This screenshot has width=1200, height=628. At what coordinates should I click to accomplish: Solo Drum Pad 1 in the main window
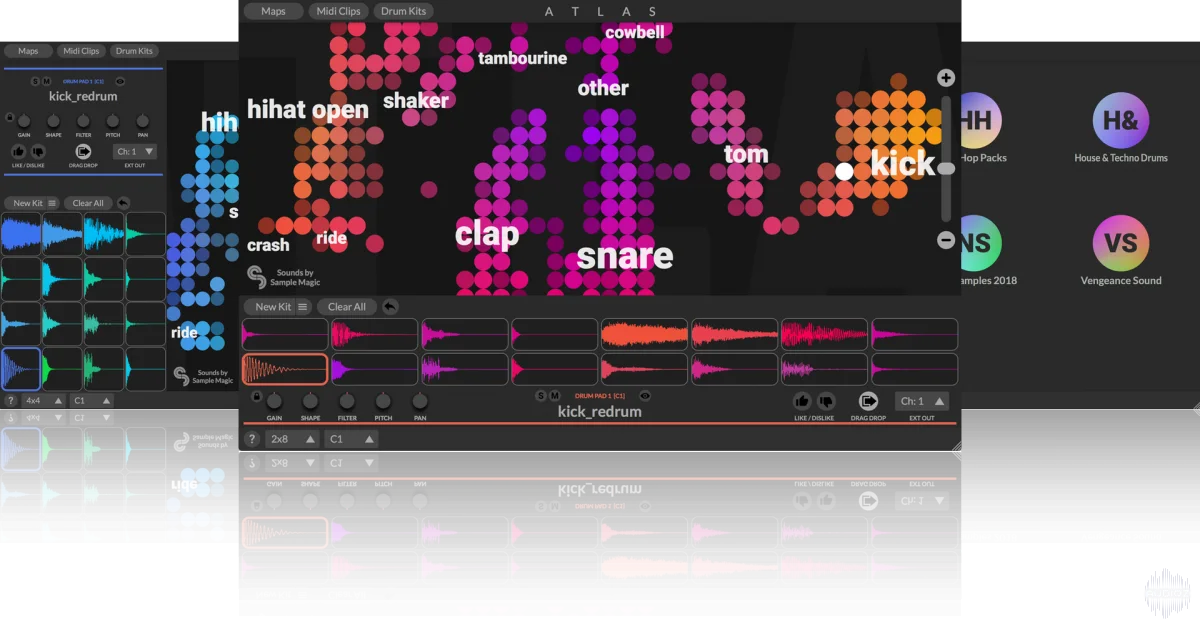[541, 396]
